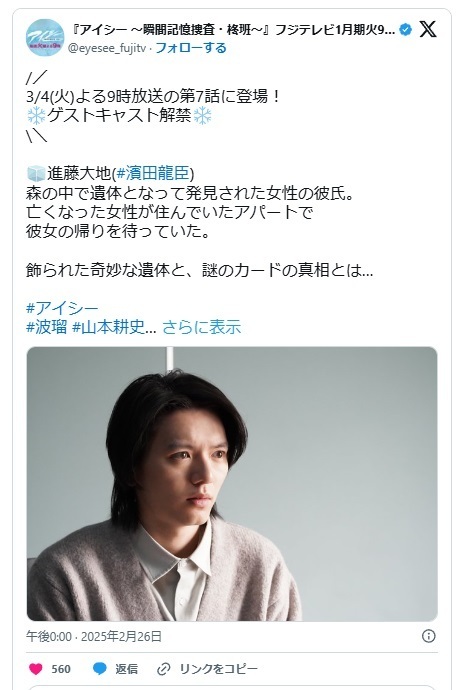Open the #山本耕史 hashtag
Screen dimensions: 463x690
(x=108, y=327)
